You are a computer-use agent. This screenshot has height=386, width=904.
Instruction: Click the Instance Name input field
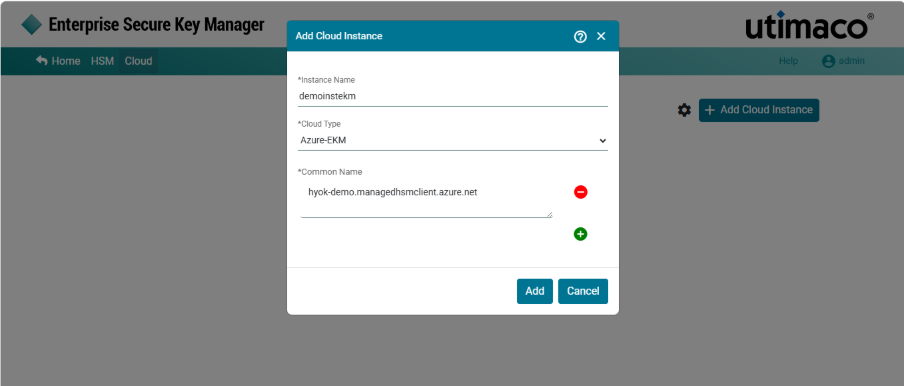click(x=453, y=96)
